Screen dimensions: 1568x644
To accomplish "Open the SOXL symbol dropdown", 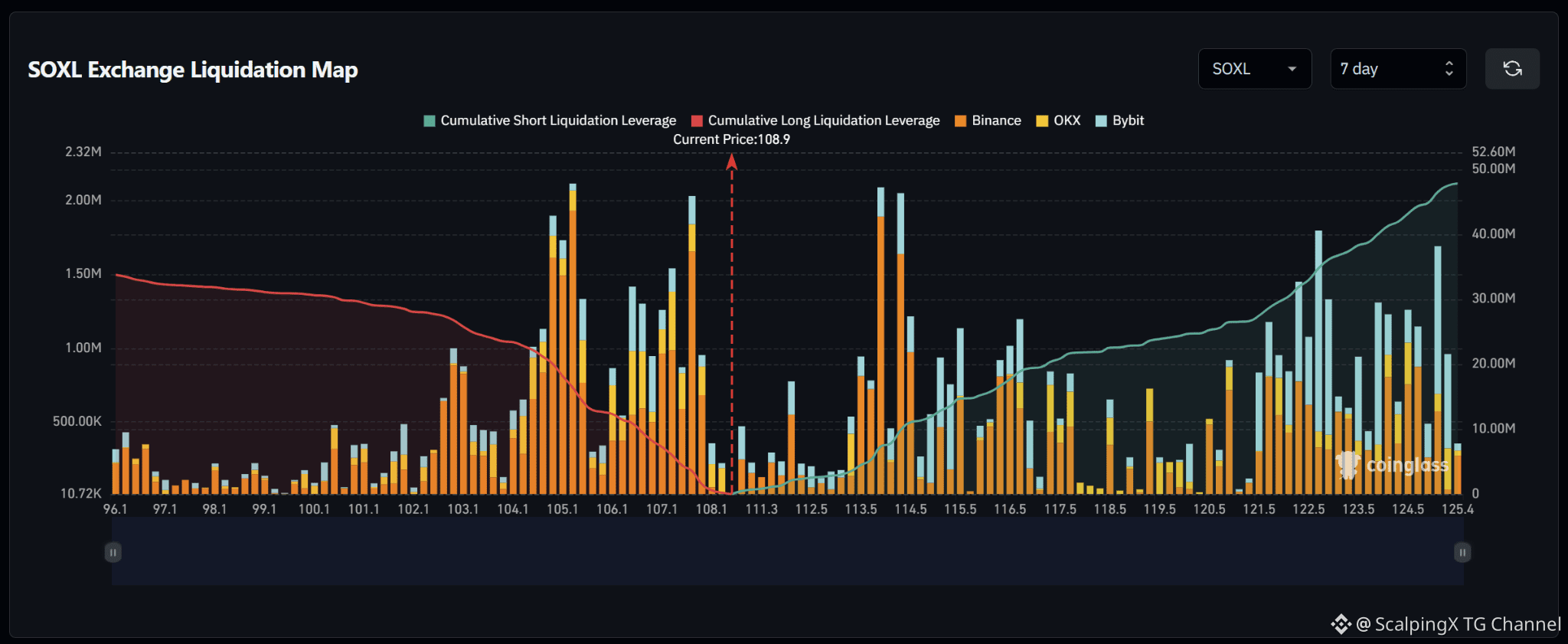I will click(1255, 69).
